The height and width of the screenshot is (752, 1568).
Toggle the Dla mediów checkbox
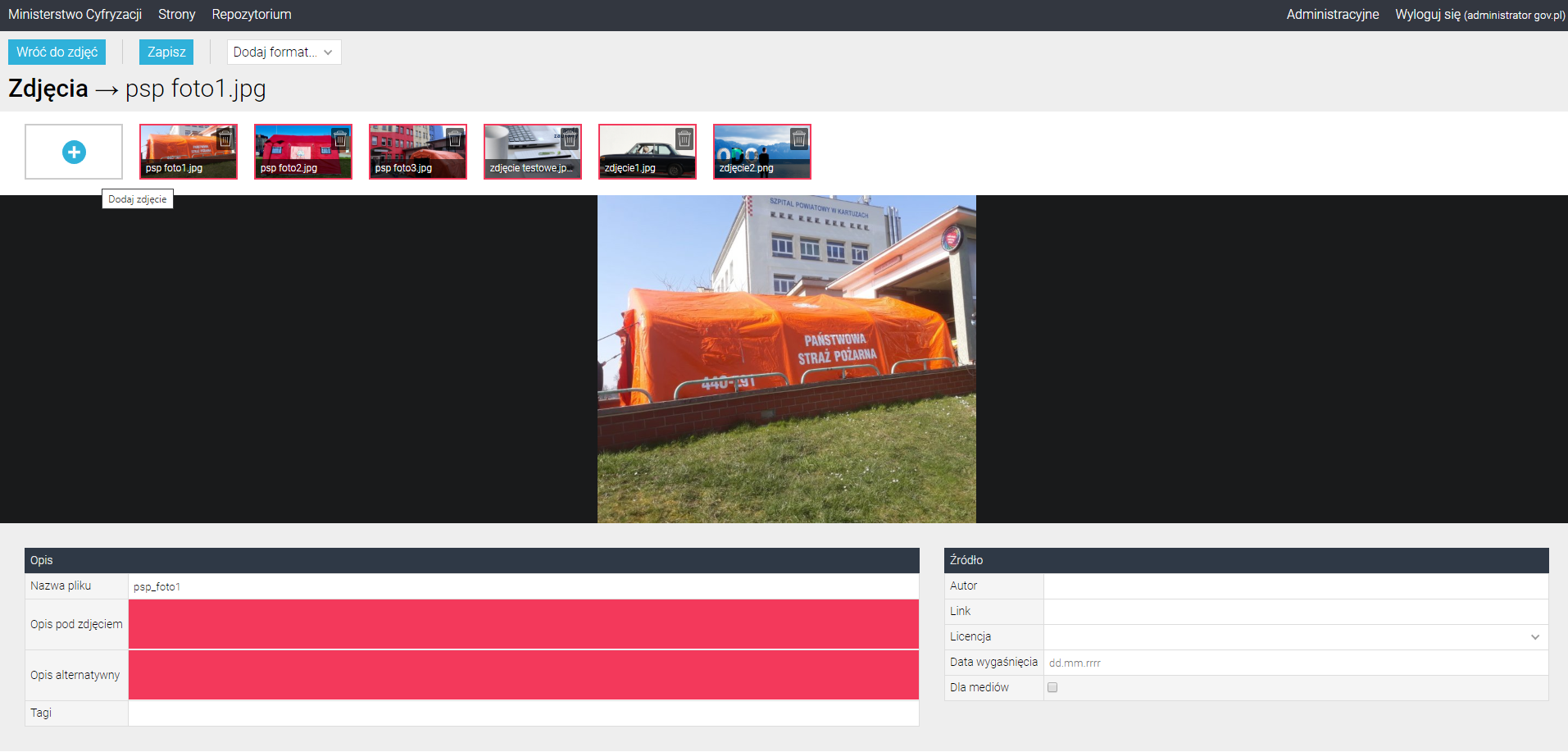(1052, 687)
